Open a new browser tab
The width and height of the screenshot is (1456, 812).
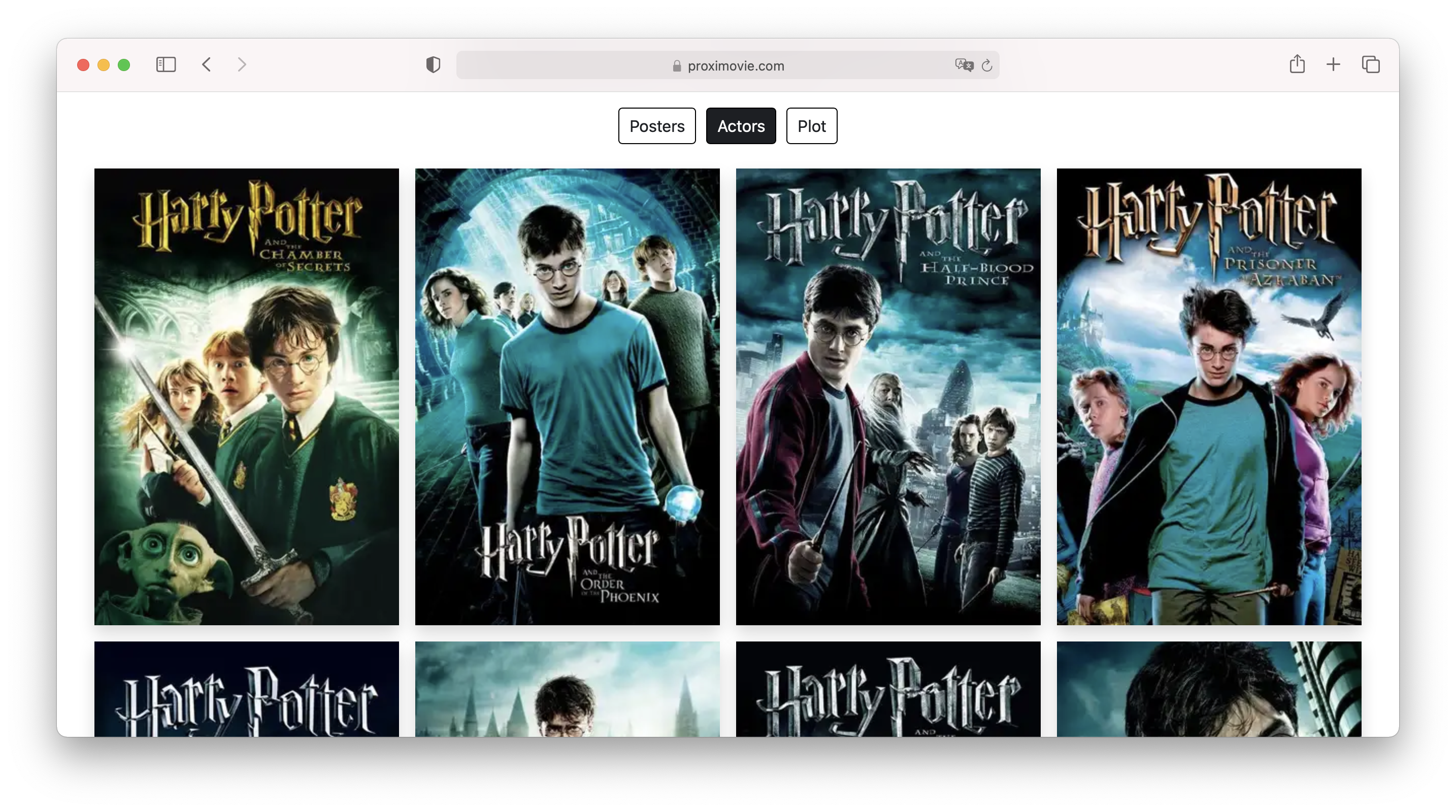(1333, 64)
